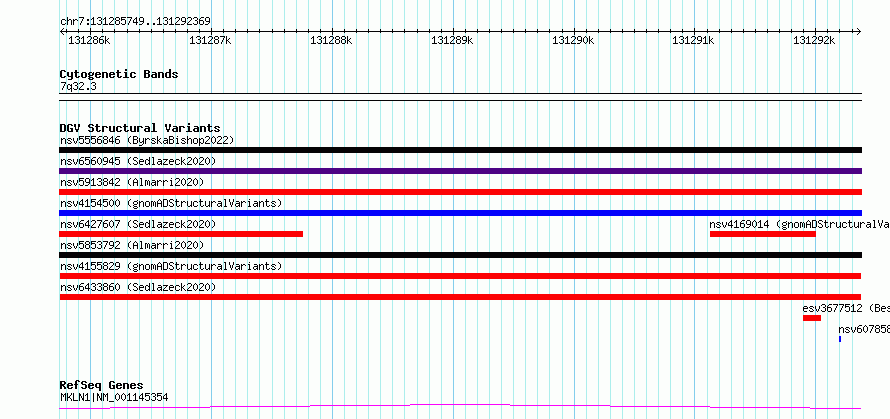Click the 131289k ruler mark
This screenshot has height=419, width=890.
coord(452,40)
